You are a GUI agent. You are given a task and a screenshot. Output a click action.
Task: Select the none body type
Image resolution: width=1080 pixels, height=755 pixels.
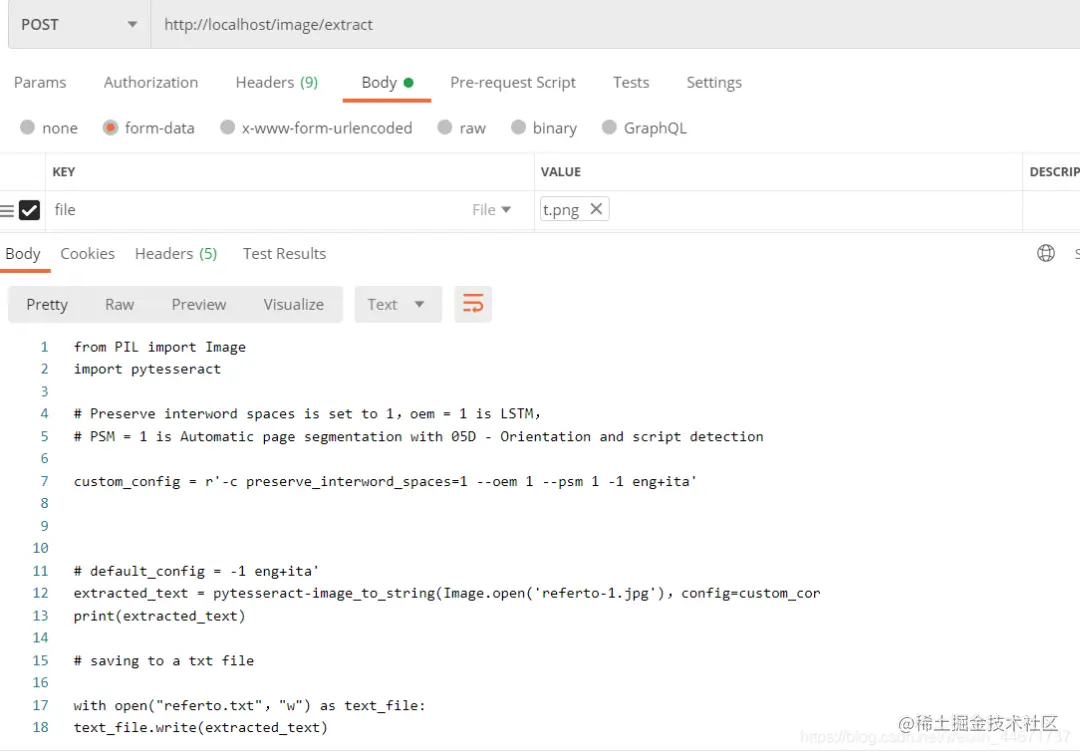[x=48, y=128]
